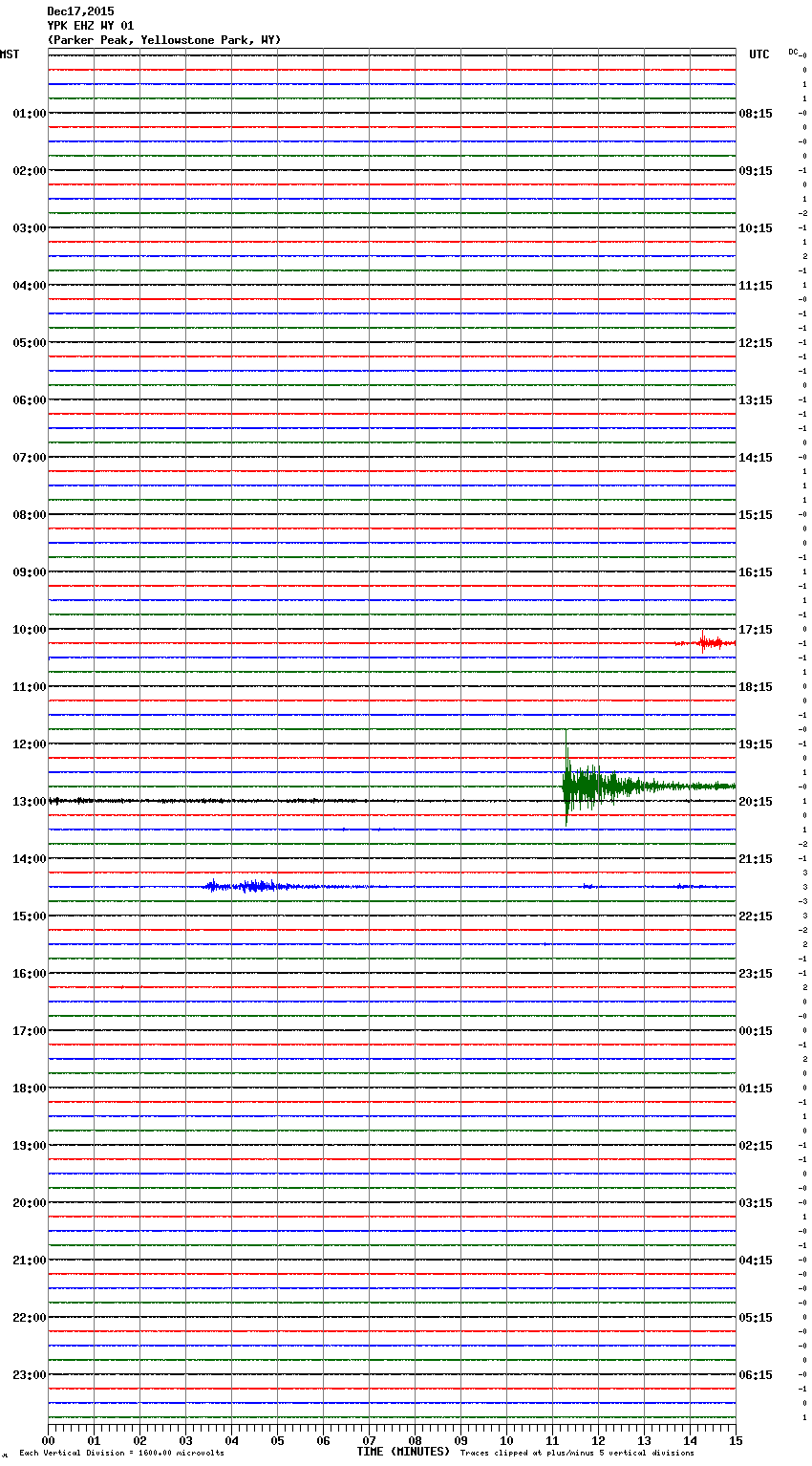
Task: Select the 23:00 MST time label
Action: pos(30,1375)
